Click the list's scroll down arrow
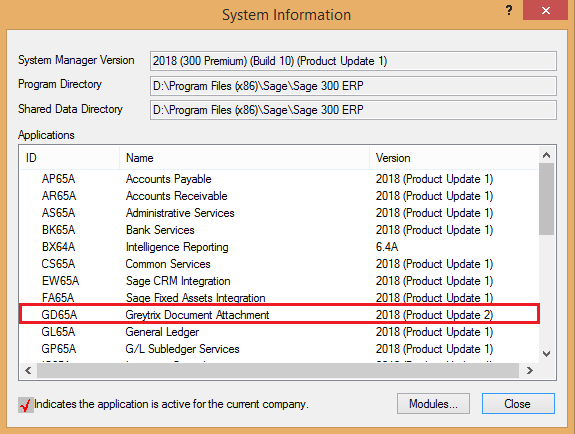This screenshot has height=434, width=575. [x=546, y=354]
